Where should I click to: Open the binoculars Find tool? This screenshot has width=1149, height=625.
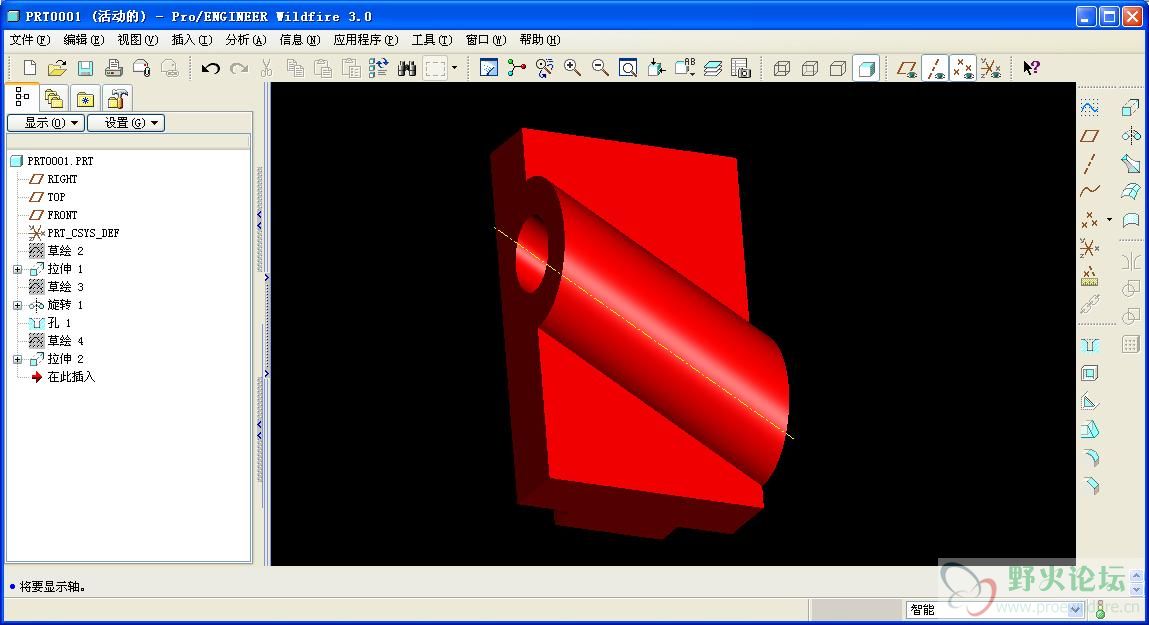pyautogui.click(x=407, y=68)
